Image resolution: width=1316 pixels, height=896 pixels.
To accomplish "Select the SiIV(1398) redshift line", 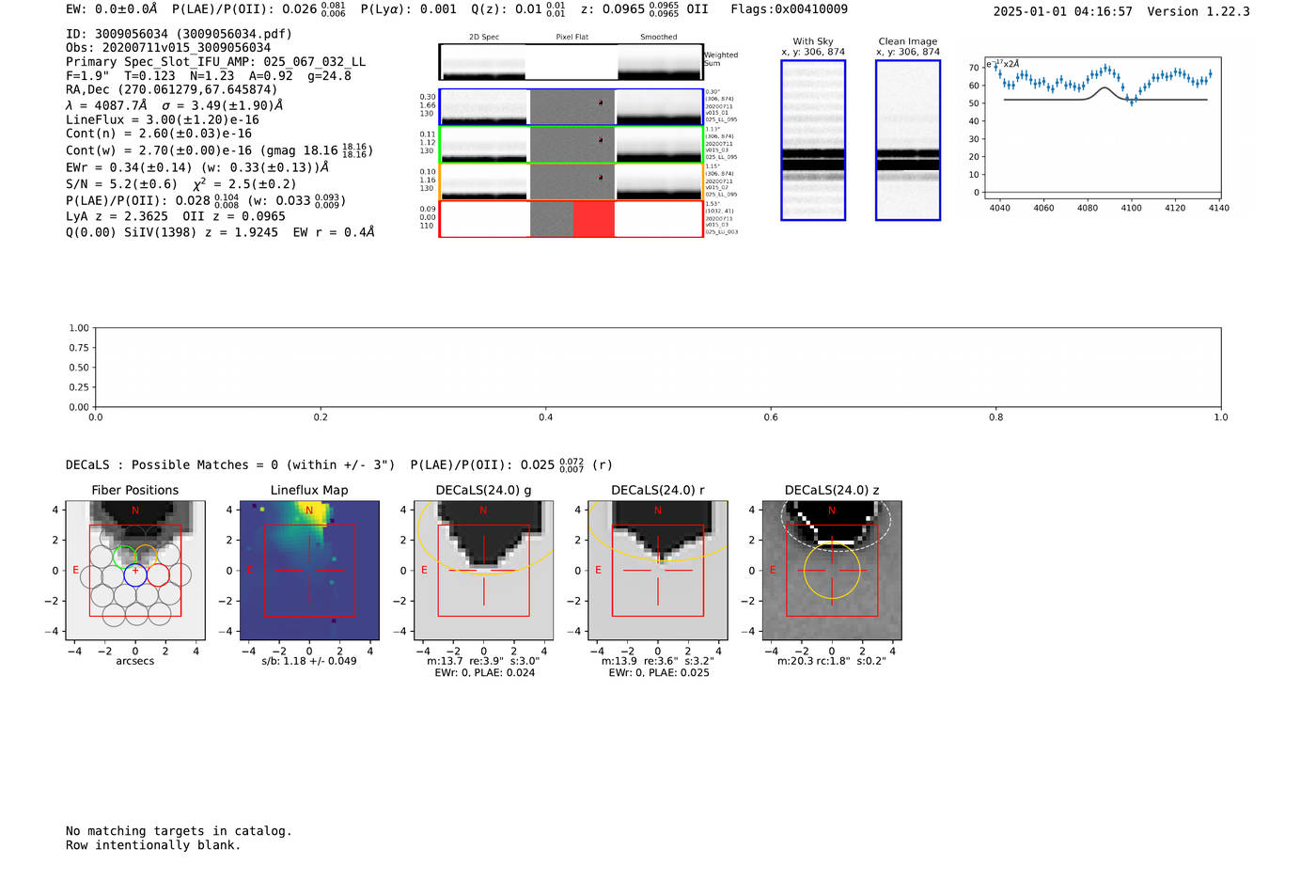I will coord(220,232).
